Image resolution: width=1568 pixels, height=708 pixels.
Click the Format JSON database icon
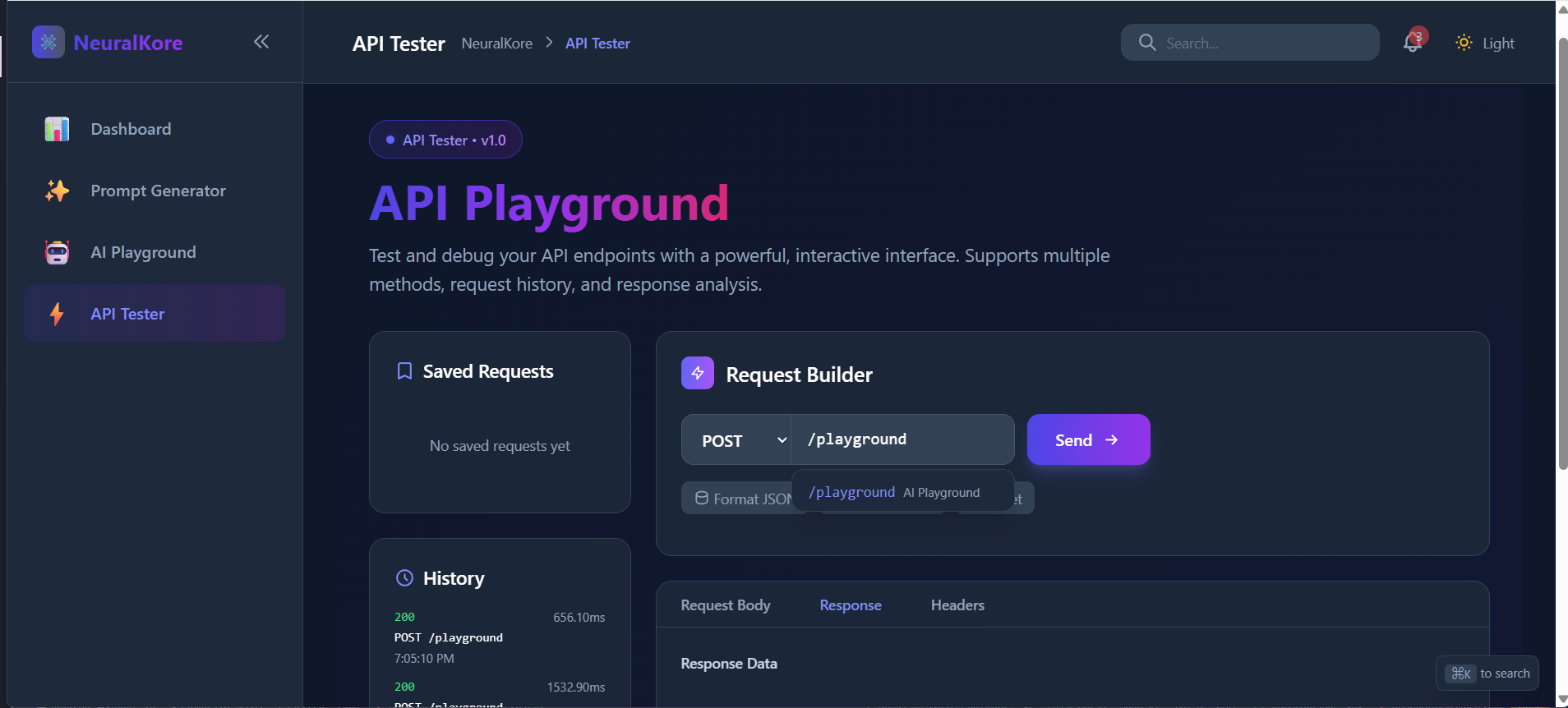point(702,498)
